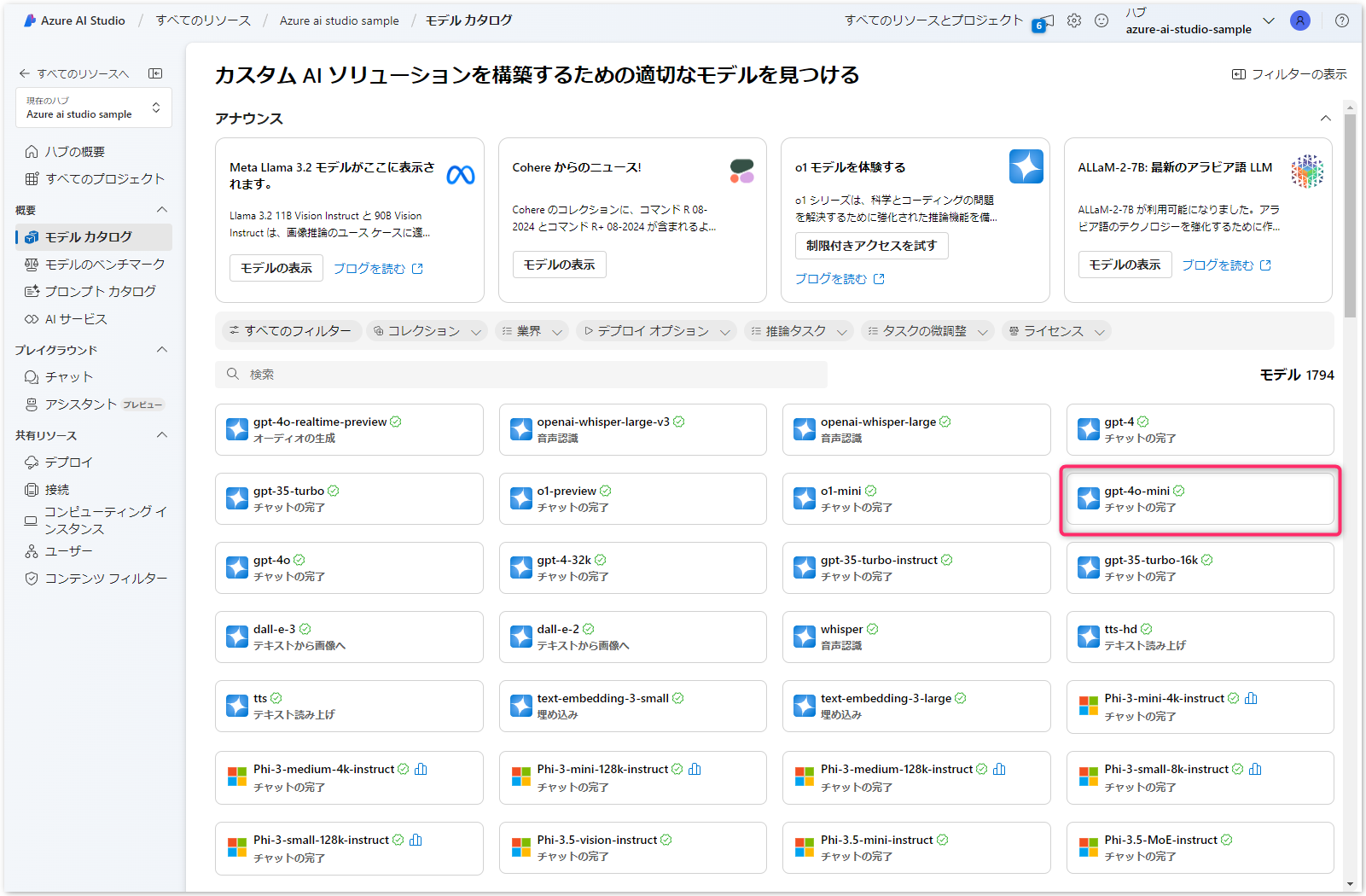Open the 業界 filter dropdown
Image resolution: width=1366 pixels, height=896 pixels.
pyautogui.click(x=532, y=331)
